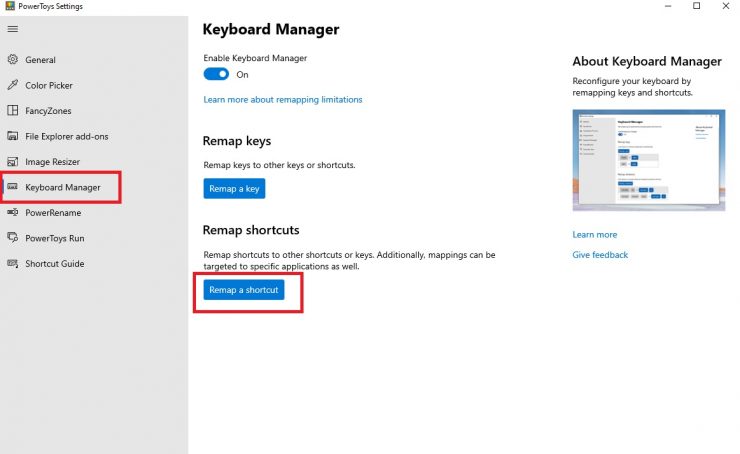Click Learn more under About Keyboard Manager
This screenshot has height=454, width=740.
(595, 235)
